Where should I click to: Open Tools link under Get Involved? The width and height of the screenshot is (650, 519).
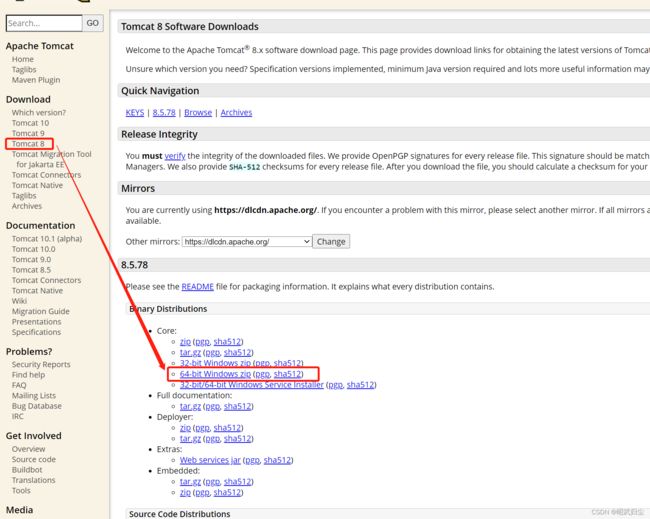[x=21, y=490]
